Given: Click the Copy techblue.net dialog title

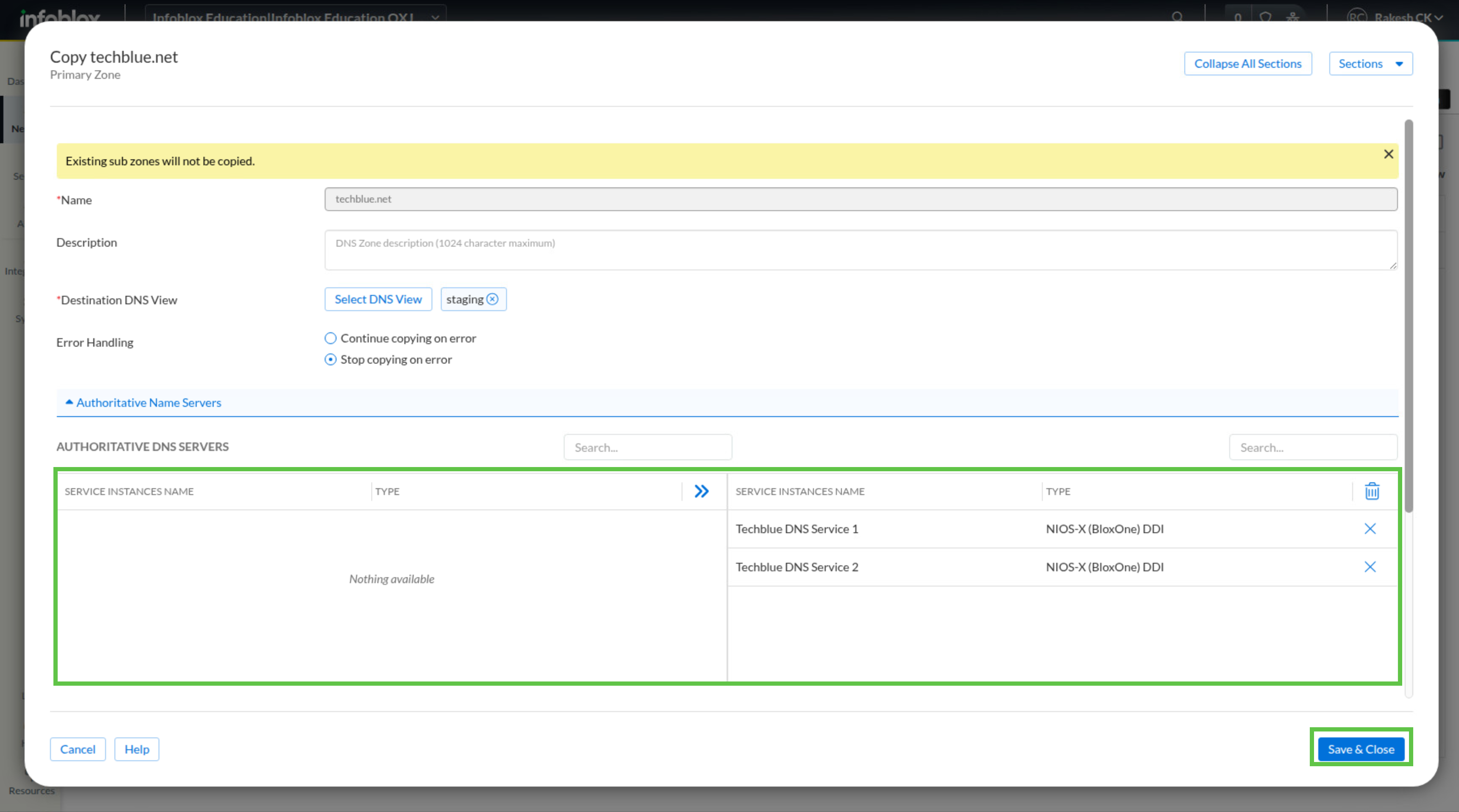Looking at the screenshot, I should tap(114, 57).
